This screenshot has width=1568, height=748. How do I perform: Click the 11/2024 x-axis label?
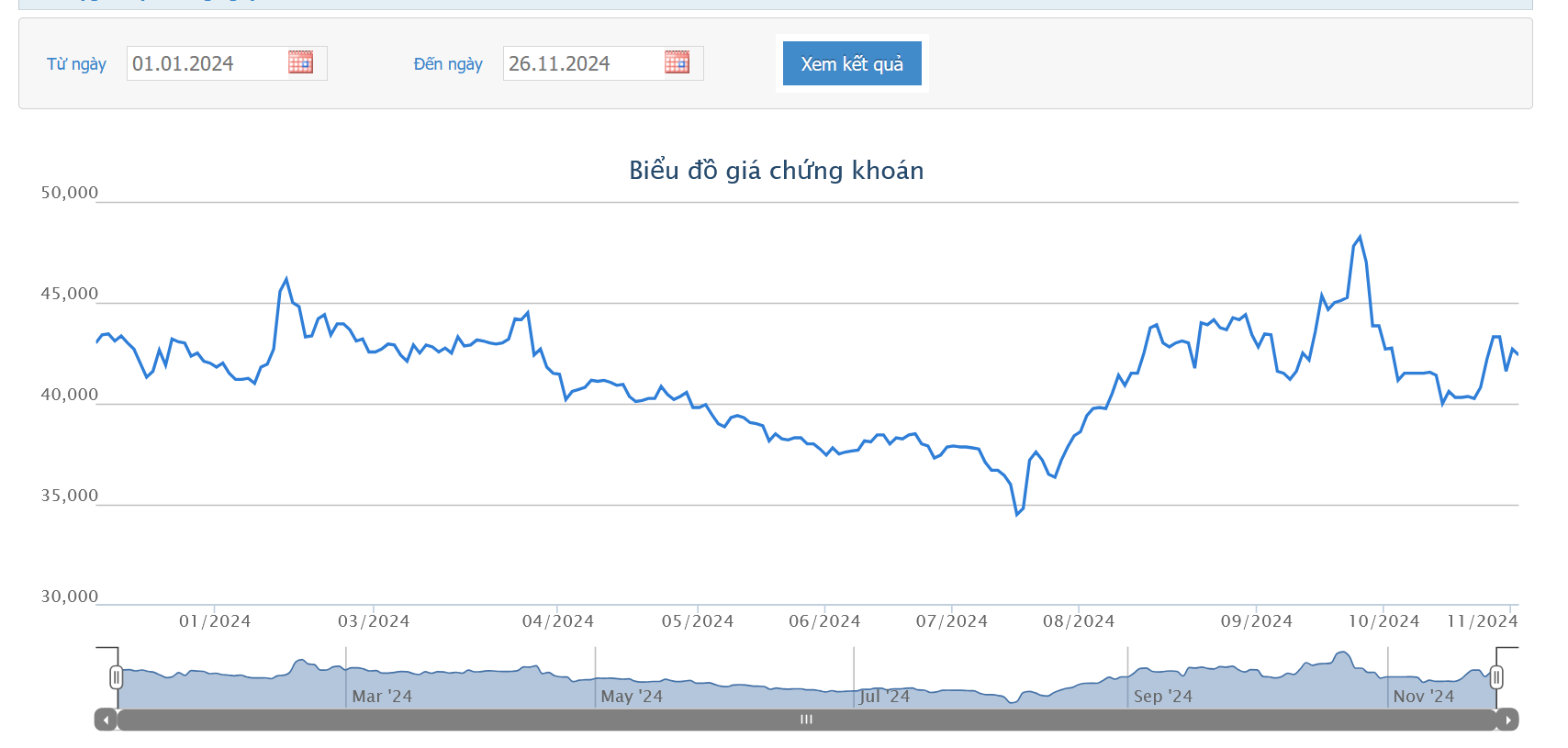(x=1483, y=621)
